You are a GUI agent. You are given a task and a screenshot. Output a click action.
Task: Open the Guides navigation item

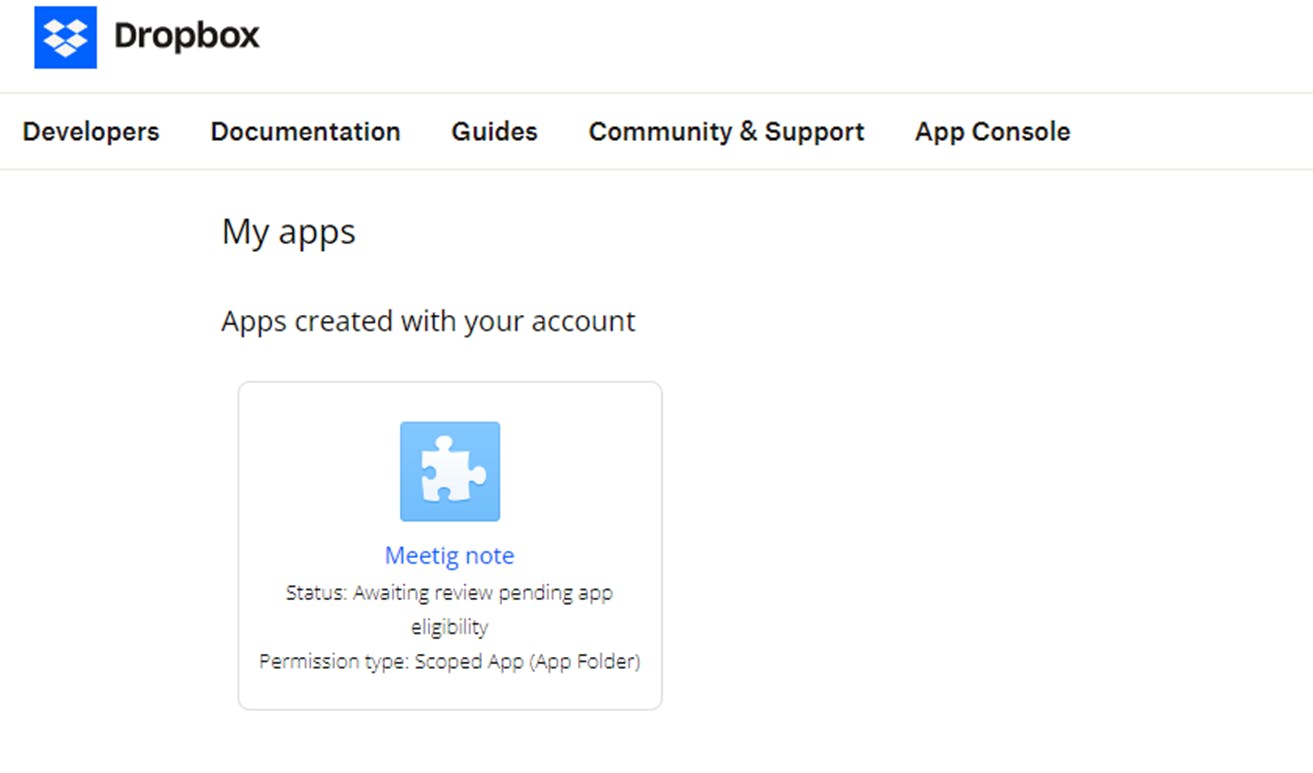(x=494, y=132)
